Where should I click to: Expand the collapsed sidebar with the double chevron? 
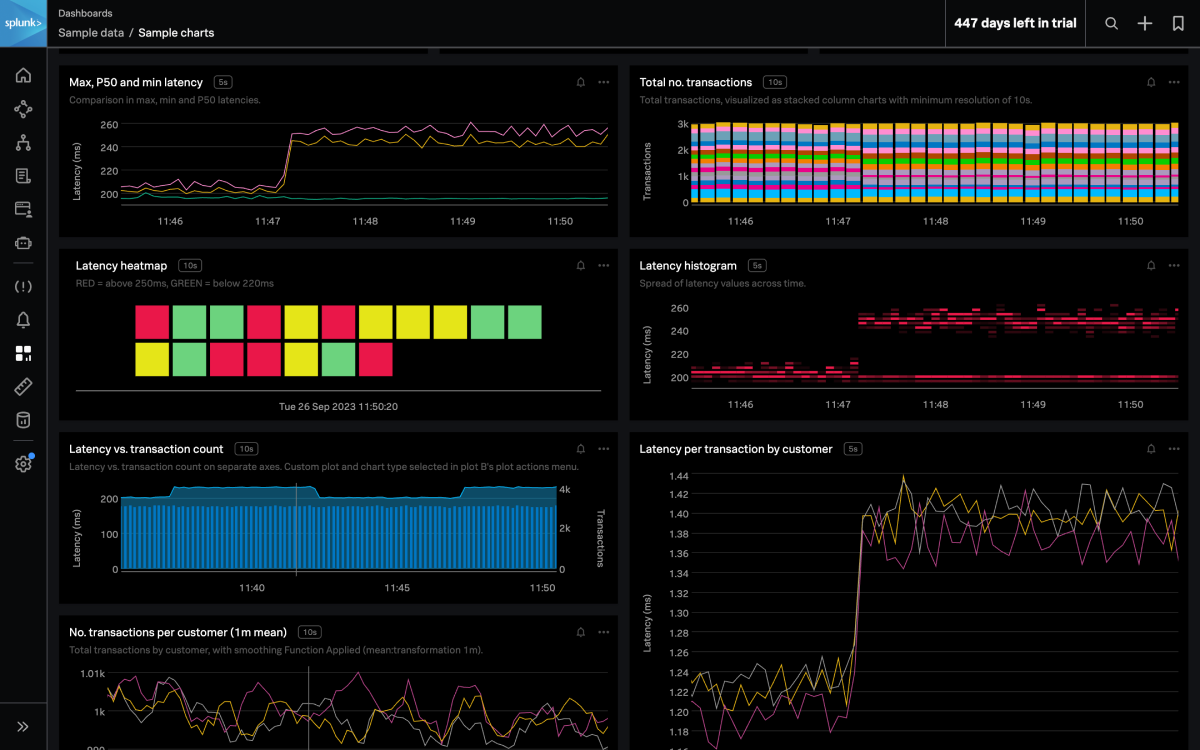pos(23,726)
